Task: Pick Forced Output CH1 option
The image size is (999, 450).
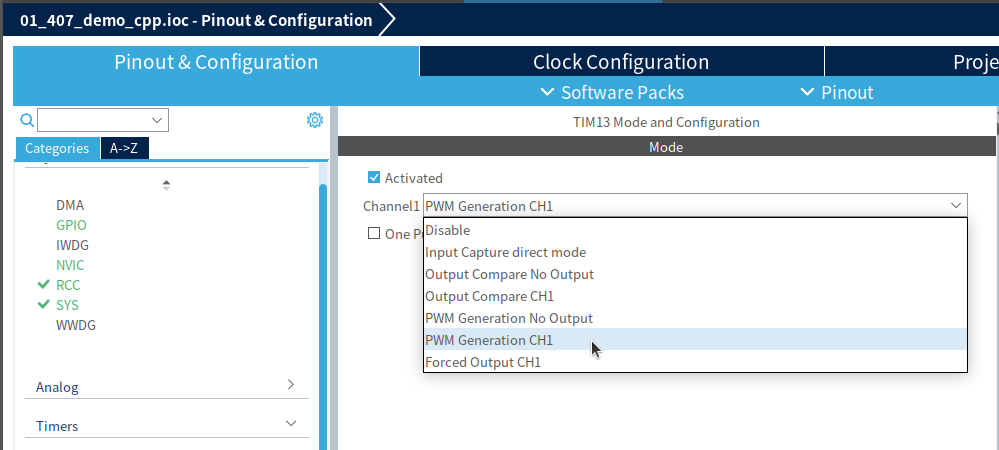Action: coord(483,362)
